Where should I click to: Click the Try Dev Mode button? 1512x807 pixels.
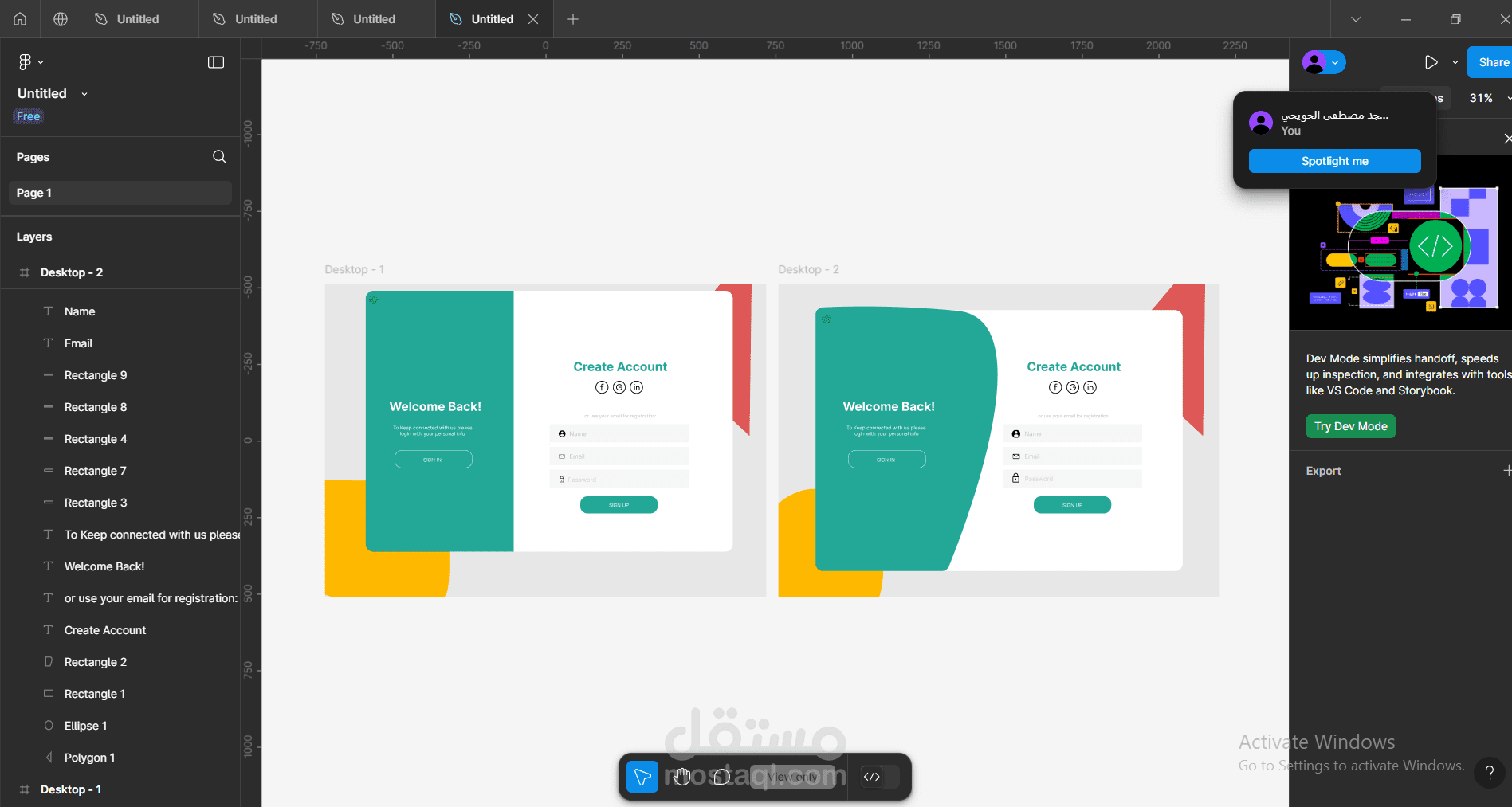tap(1351, 426)
